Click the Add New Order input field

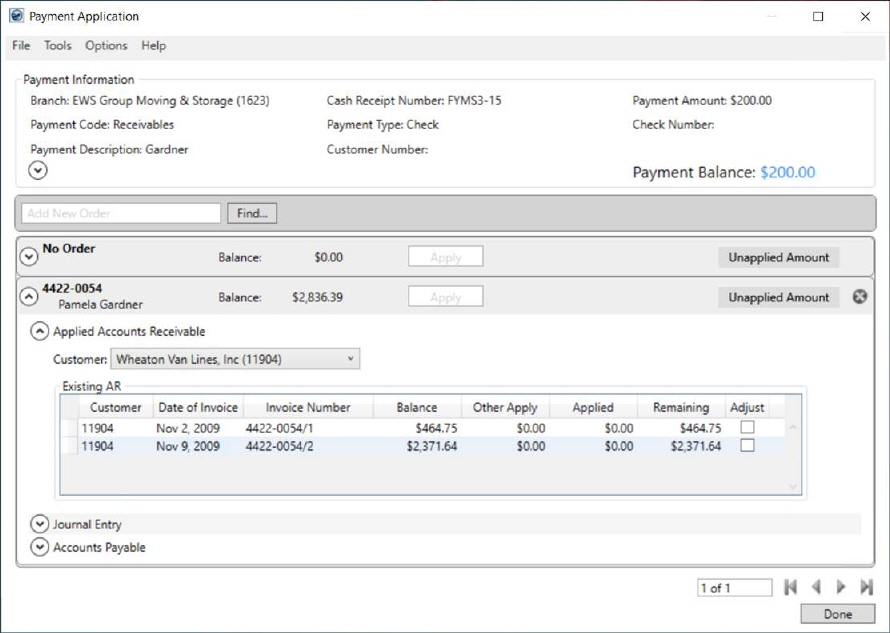tap(121, 213)
